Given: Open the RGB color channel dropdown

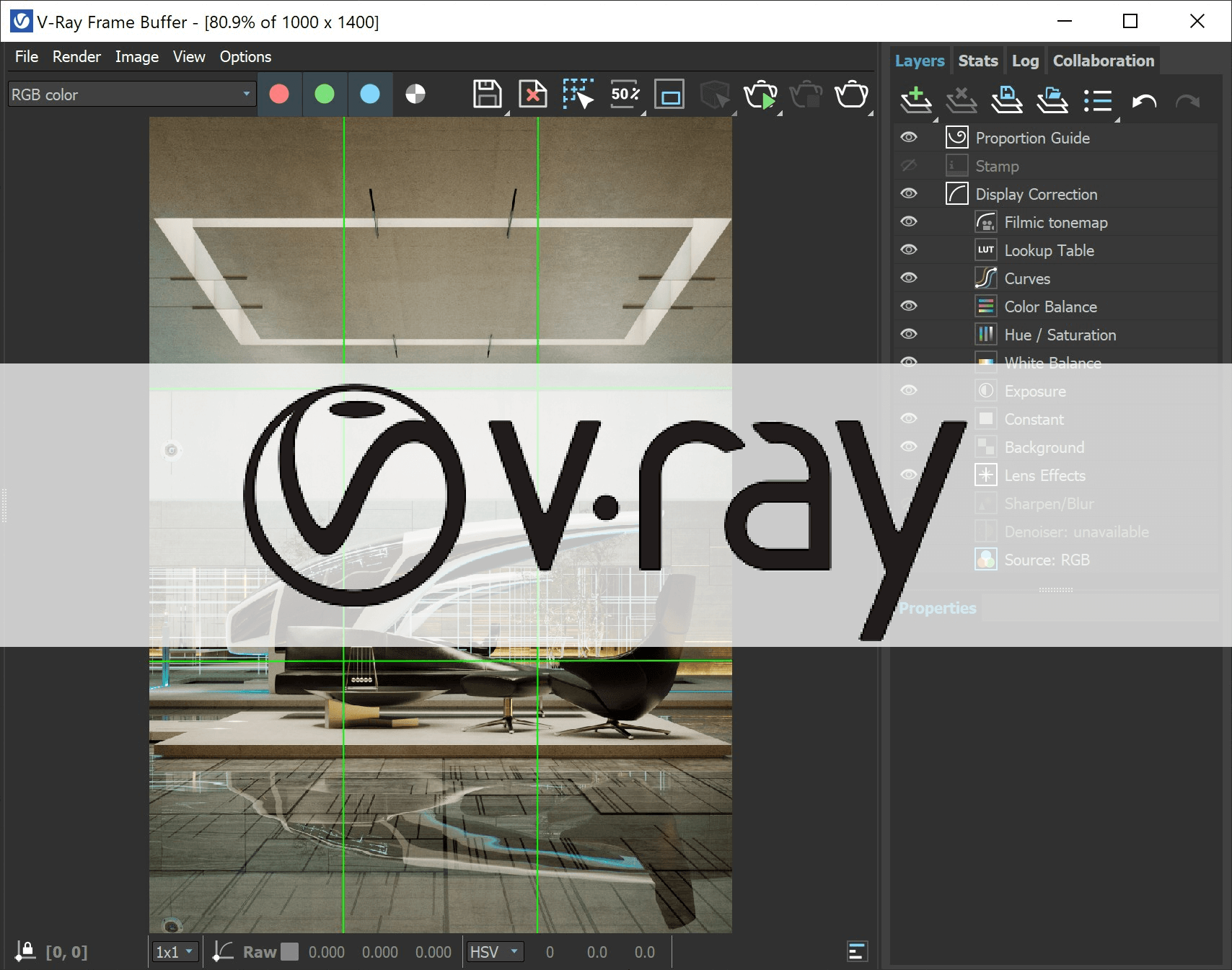Looking at the screenshot, I should pos(132,94).
